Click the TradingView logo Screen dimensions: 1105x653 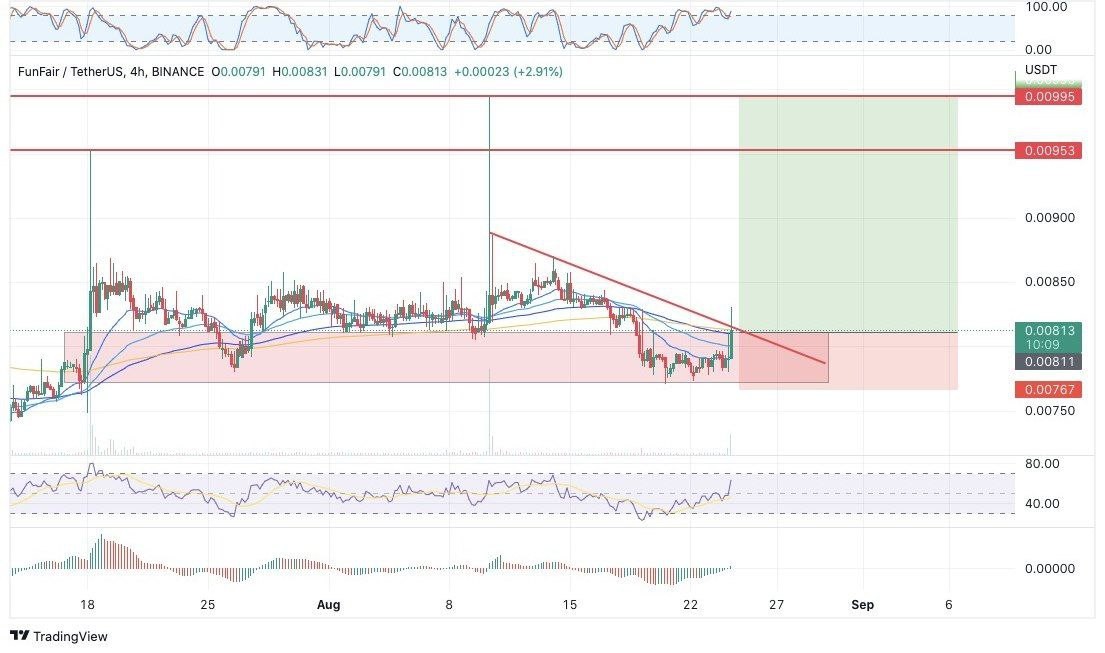[60, 636]
